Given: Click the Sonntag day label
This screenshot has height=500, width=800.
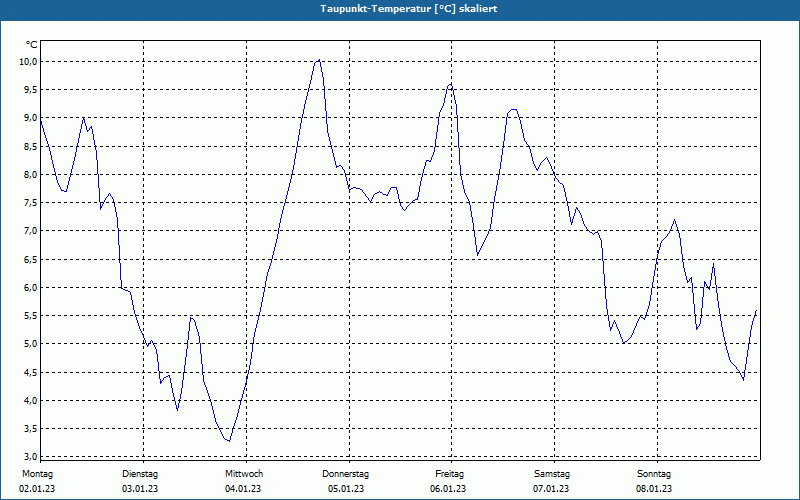Looking at the screenshot, I should [654, 474].
